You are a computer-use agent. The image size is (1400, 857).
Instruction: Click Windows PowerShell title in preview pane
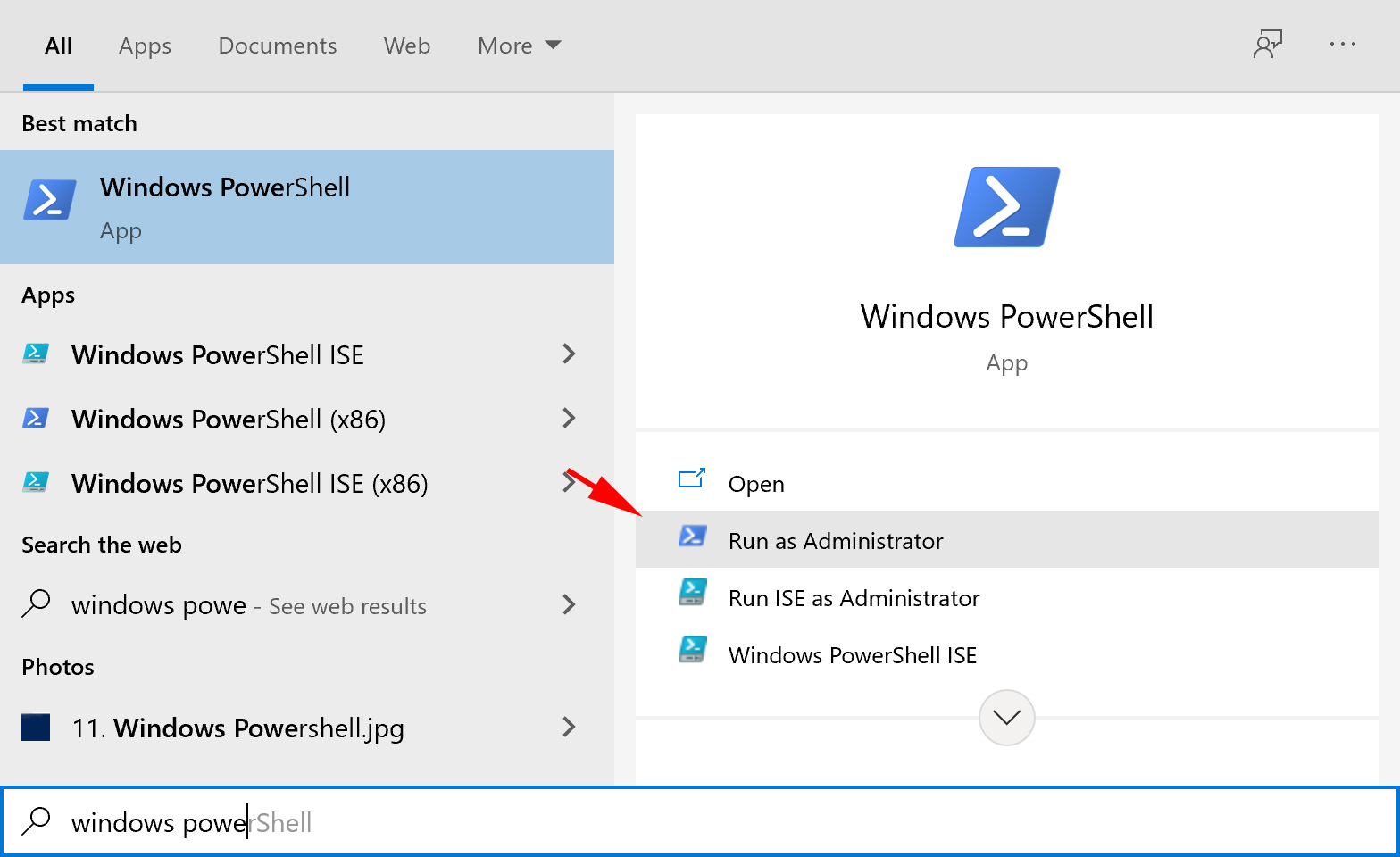pos(1007,317)
